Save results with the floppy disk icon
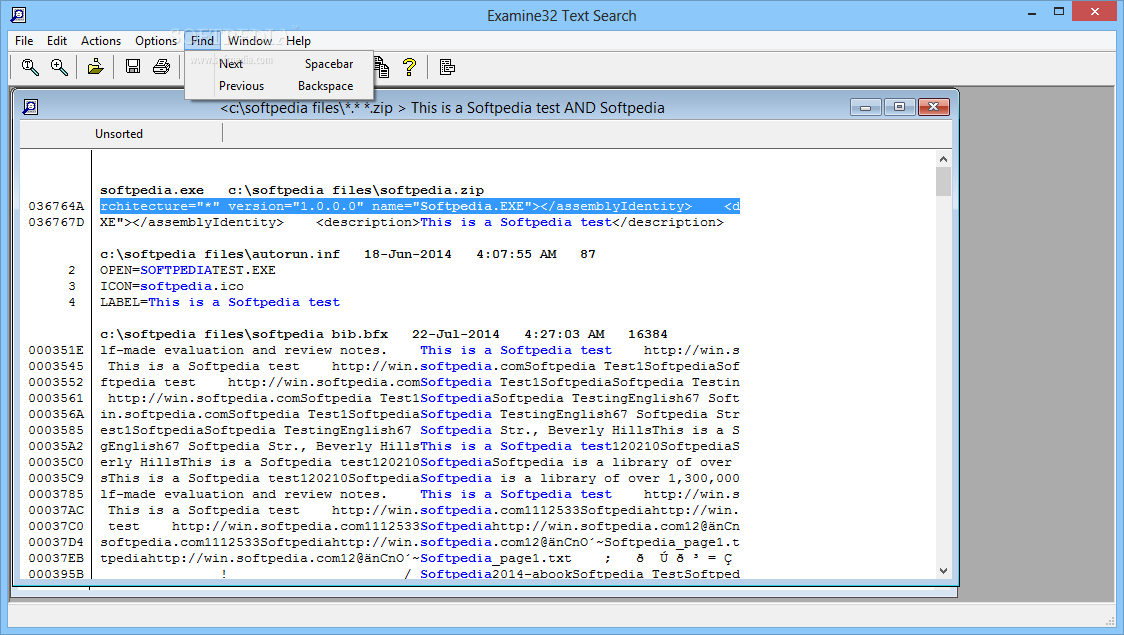 coord(133,67)
